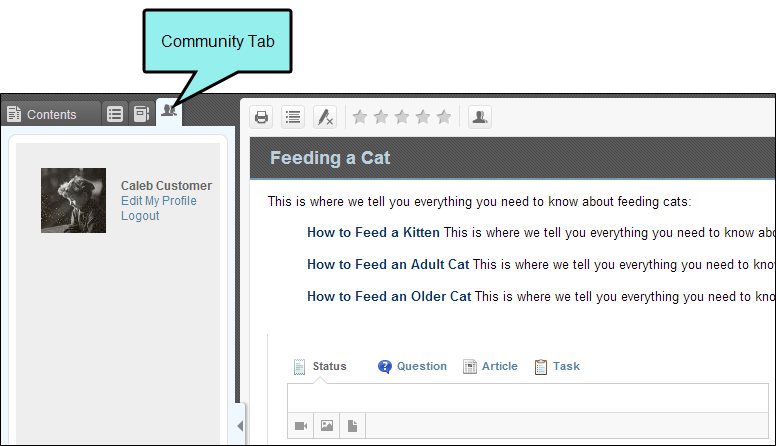The height and width of the screenshot is (446, 776).
Task: Click the remove highlight icon
Action: click(325, 117)
